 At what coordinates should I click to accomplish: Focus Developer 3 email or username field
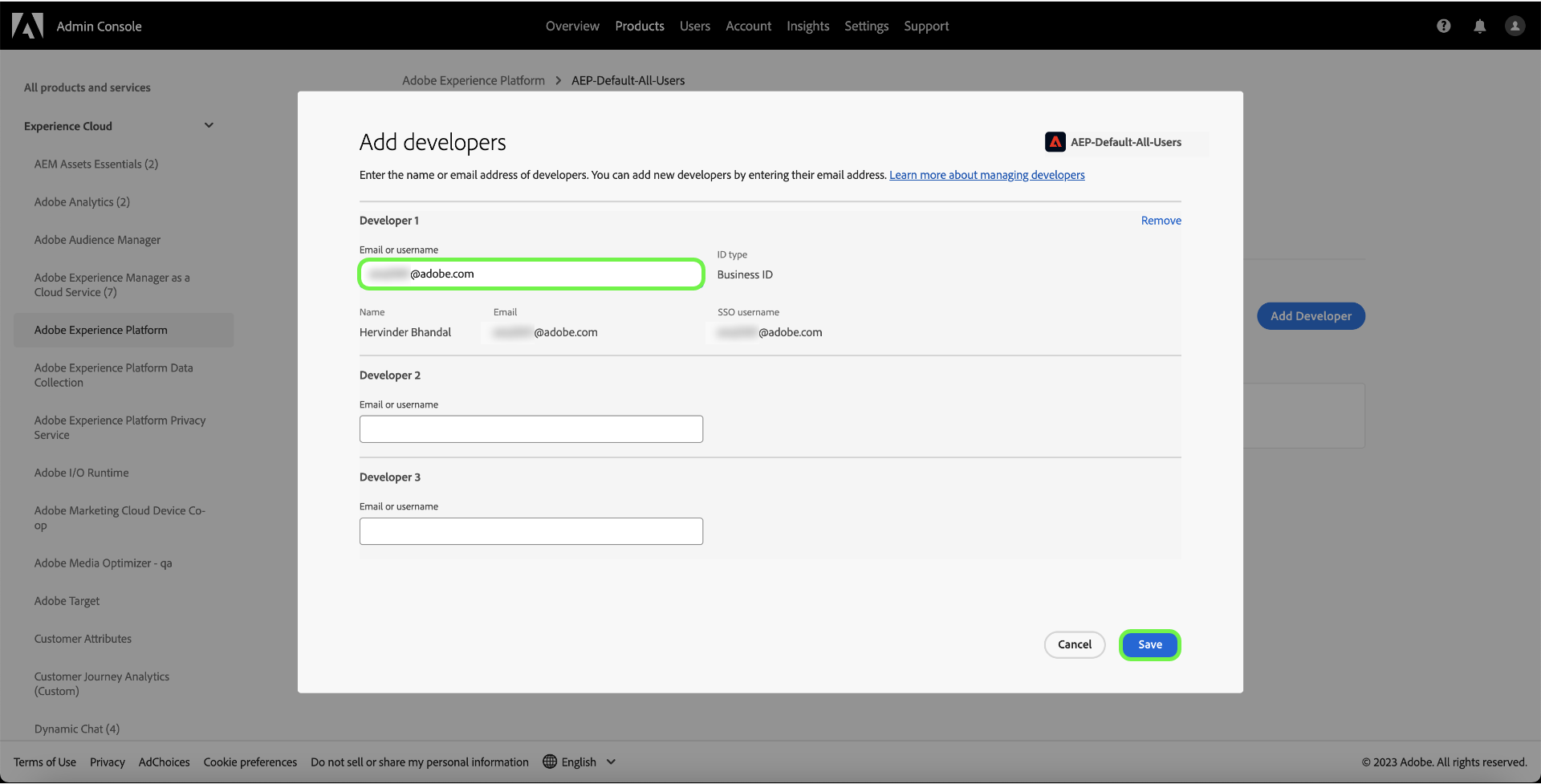point(531,531)
